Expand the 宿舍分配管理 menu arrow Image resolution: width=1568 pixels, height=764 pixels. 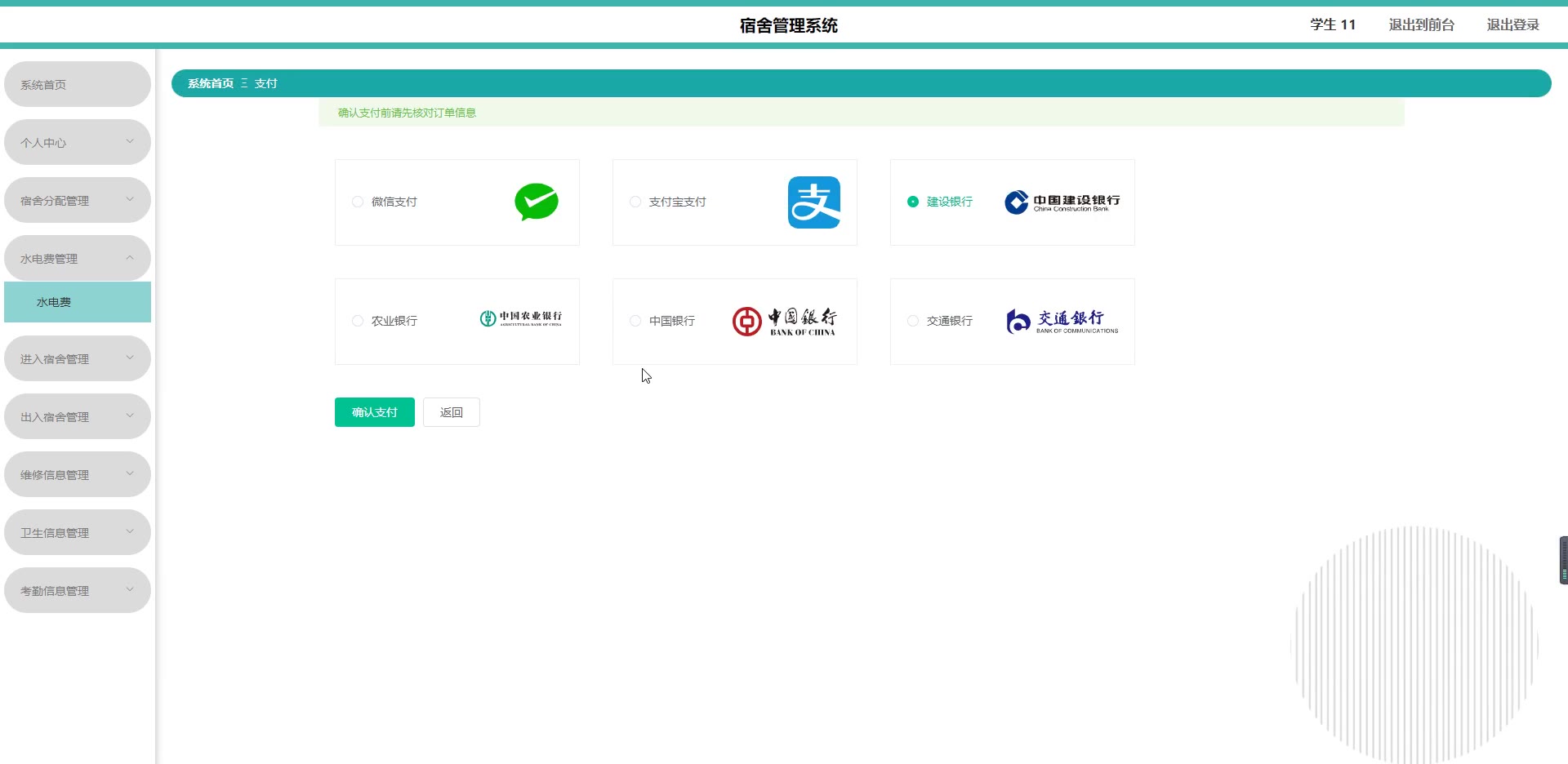tap(130, 199)
